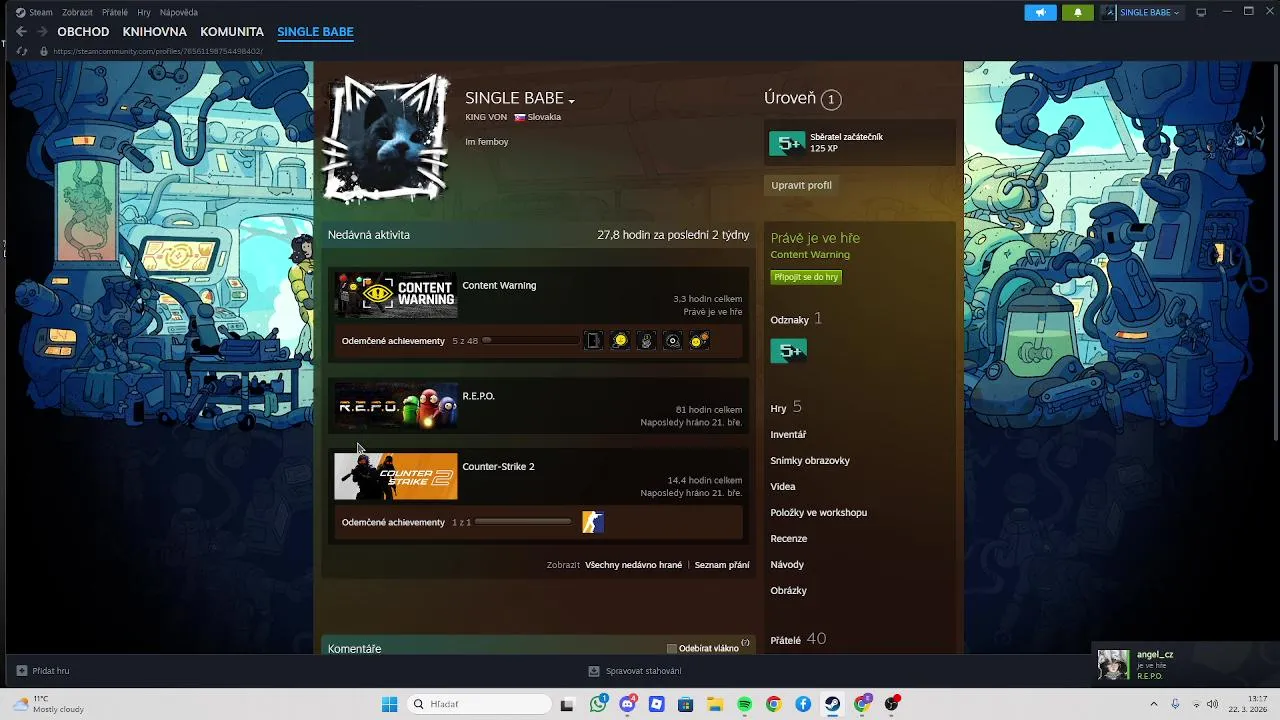Screen dimensions: 1280x720
Task: Open the 5+ badge under Odznaky
Action: [788, 350]
